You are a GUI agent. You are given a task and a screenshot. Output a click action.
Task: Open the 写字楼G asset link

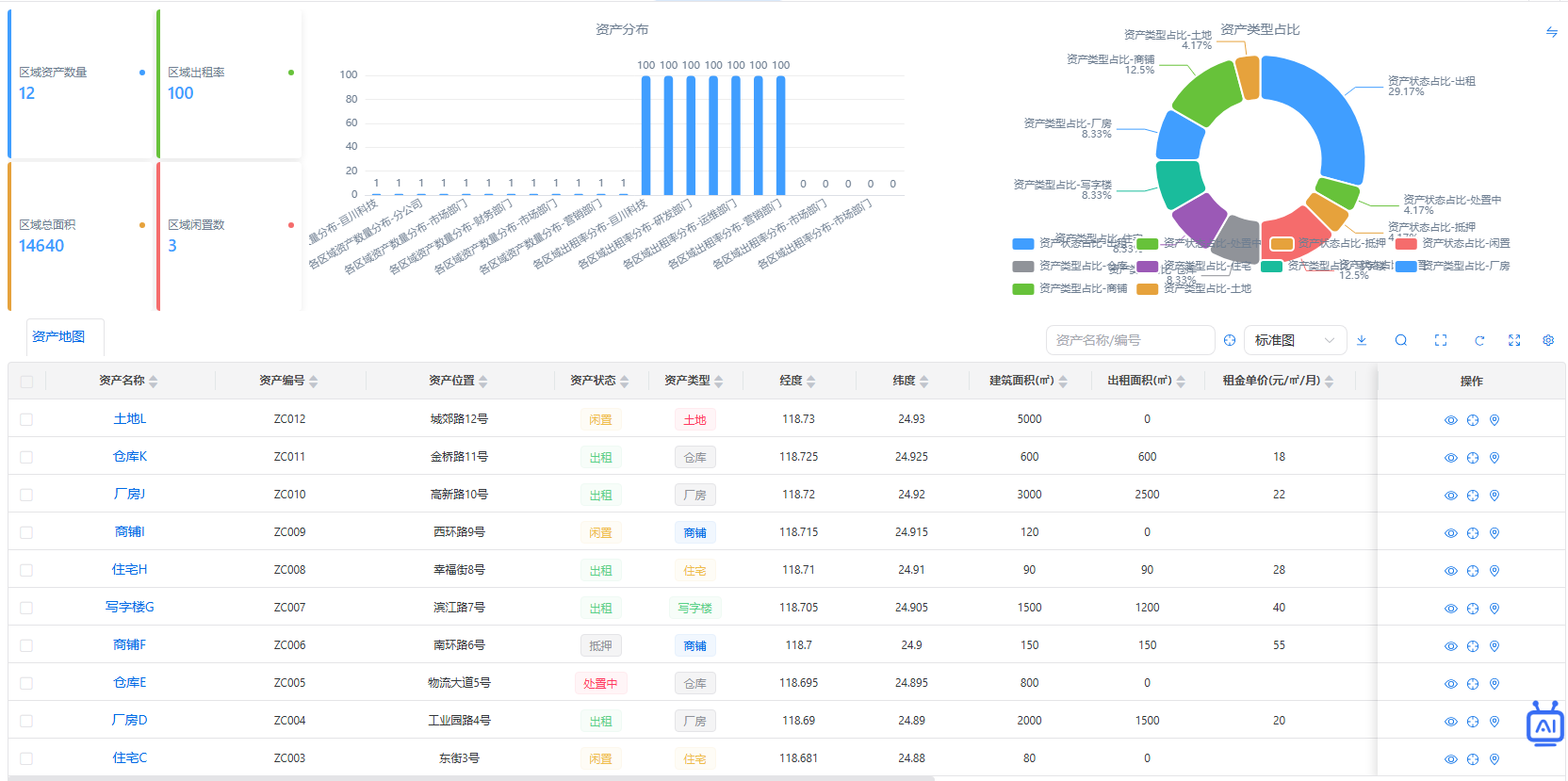130,607
